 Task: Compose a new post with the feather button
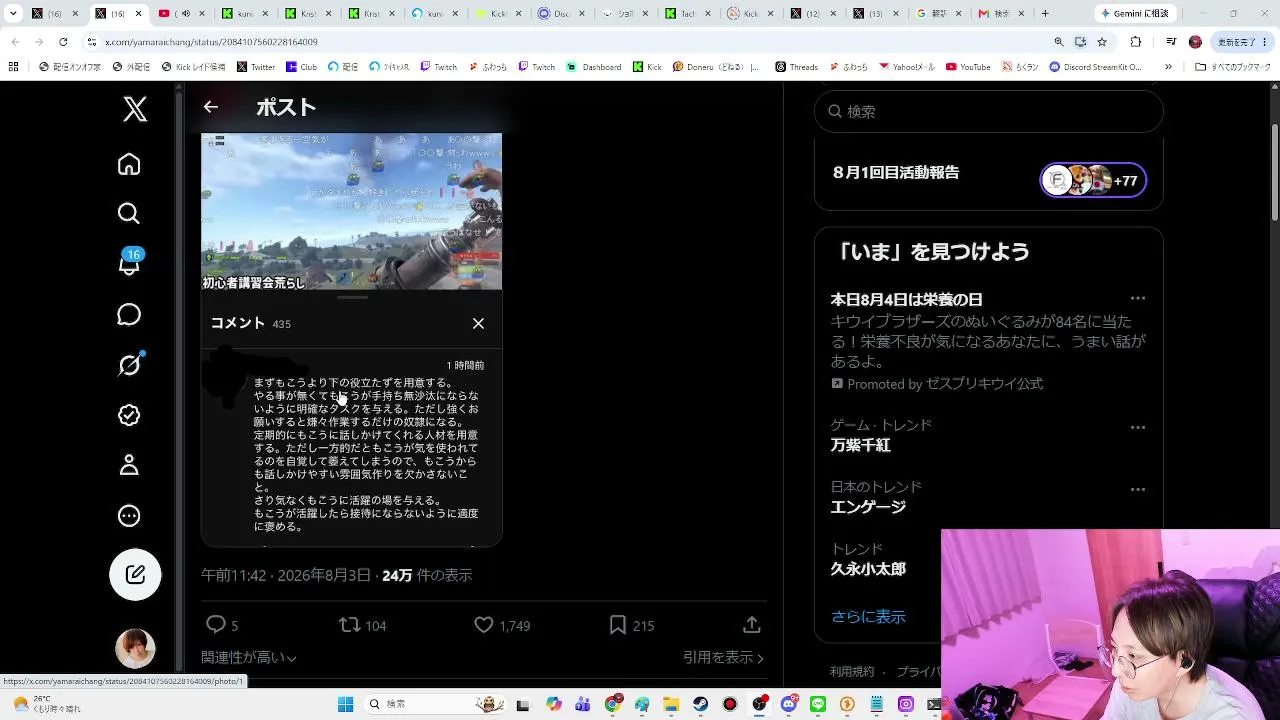pos(135,574)
